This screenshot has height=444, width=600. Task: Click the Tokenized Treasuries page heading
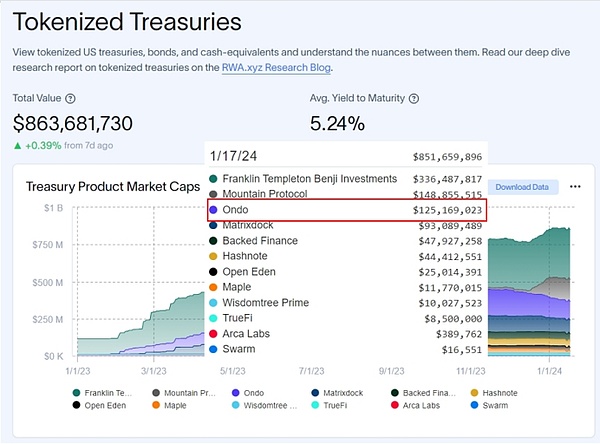coord(127,20)
